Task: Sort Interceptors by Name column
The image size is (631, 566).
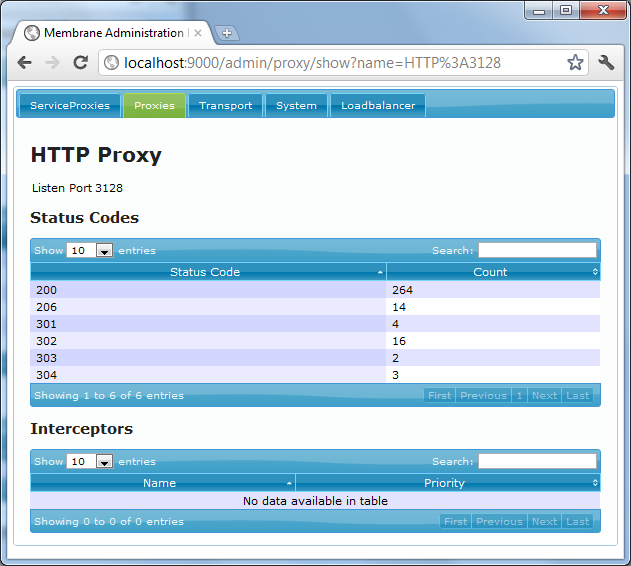Action: 163,483
